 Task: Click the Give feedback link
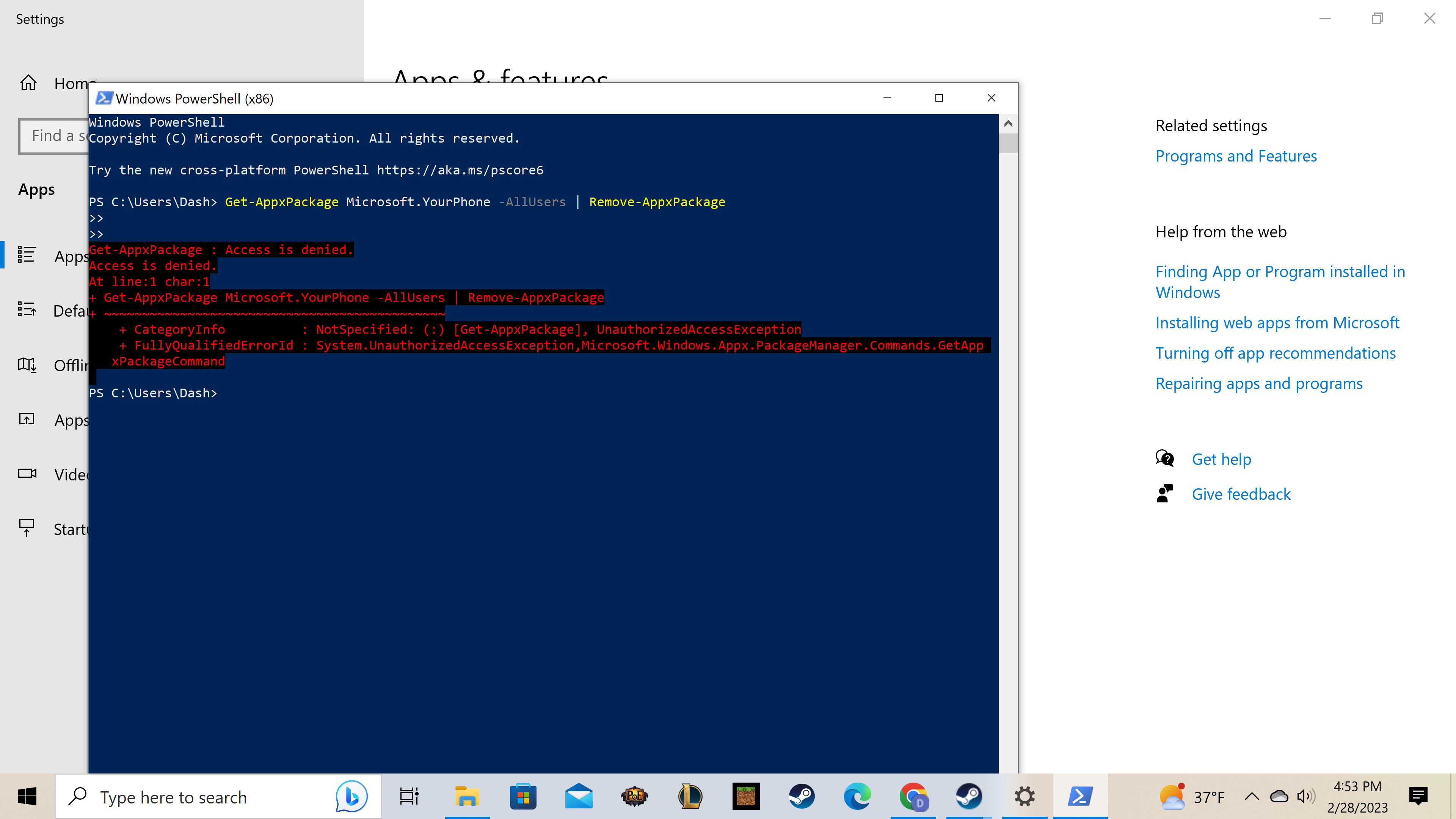(x=1241, y=494)
